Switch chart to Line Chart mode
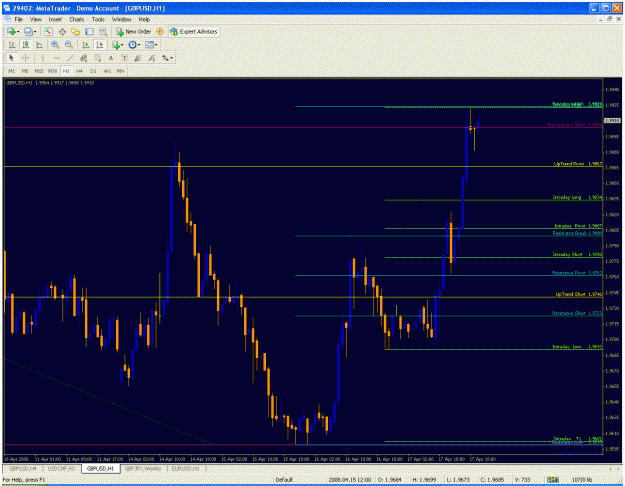This screenshot has height=486, width=625. point(39,45)
